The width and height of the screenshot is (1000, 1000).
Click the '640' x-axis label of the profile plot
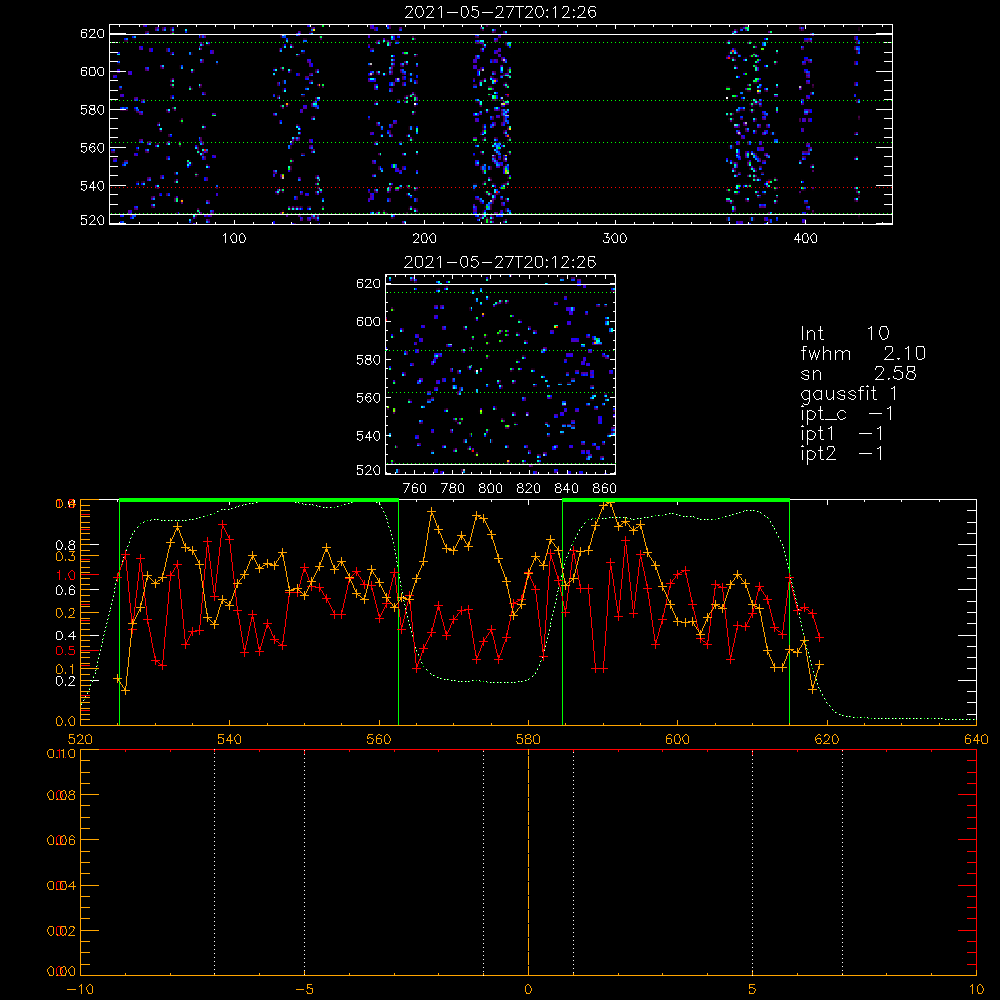(976, 739)
